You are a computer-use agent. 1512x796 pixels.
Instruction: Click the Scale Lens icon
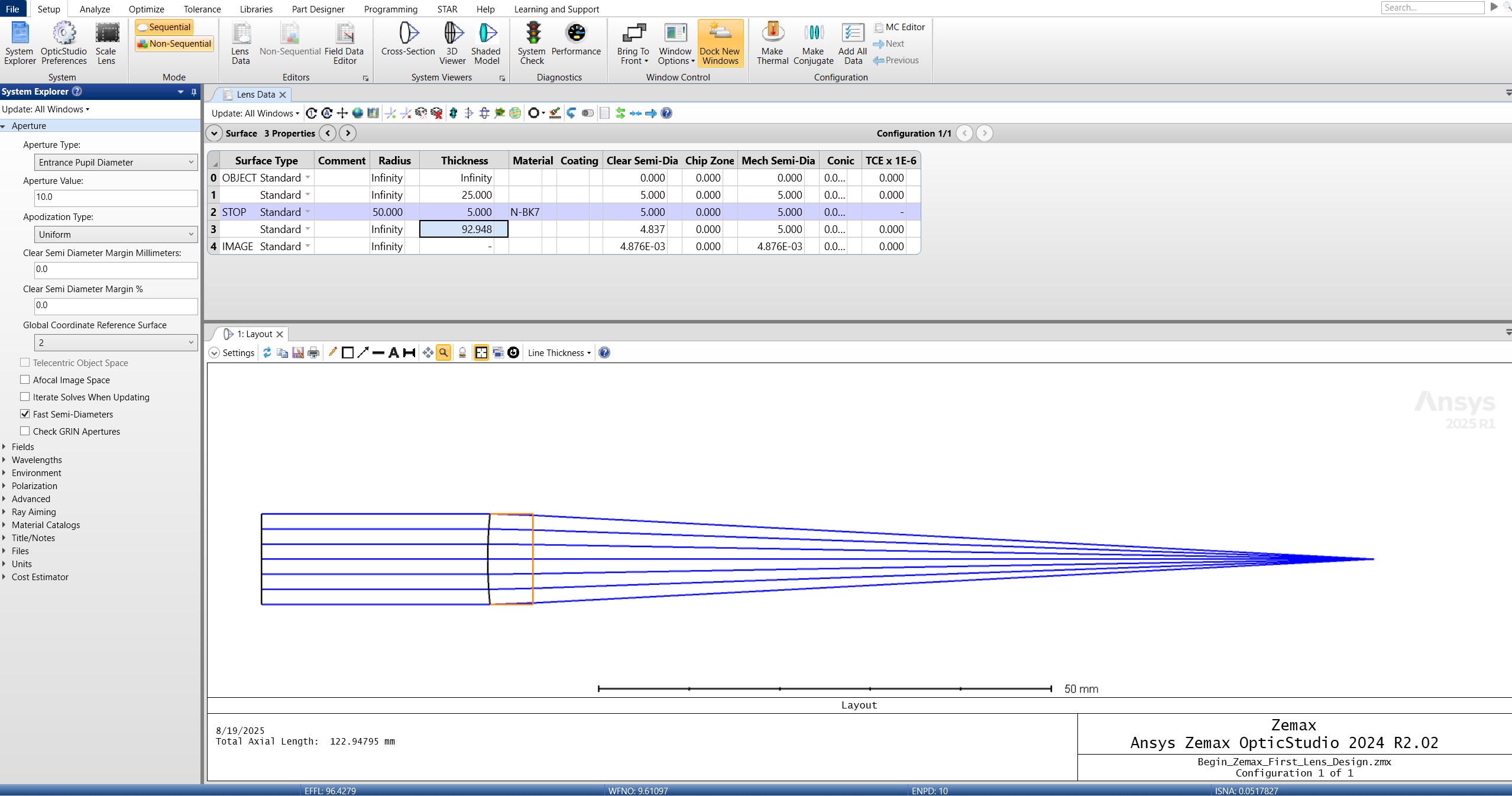[x=106, y=41]
